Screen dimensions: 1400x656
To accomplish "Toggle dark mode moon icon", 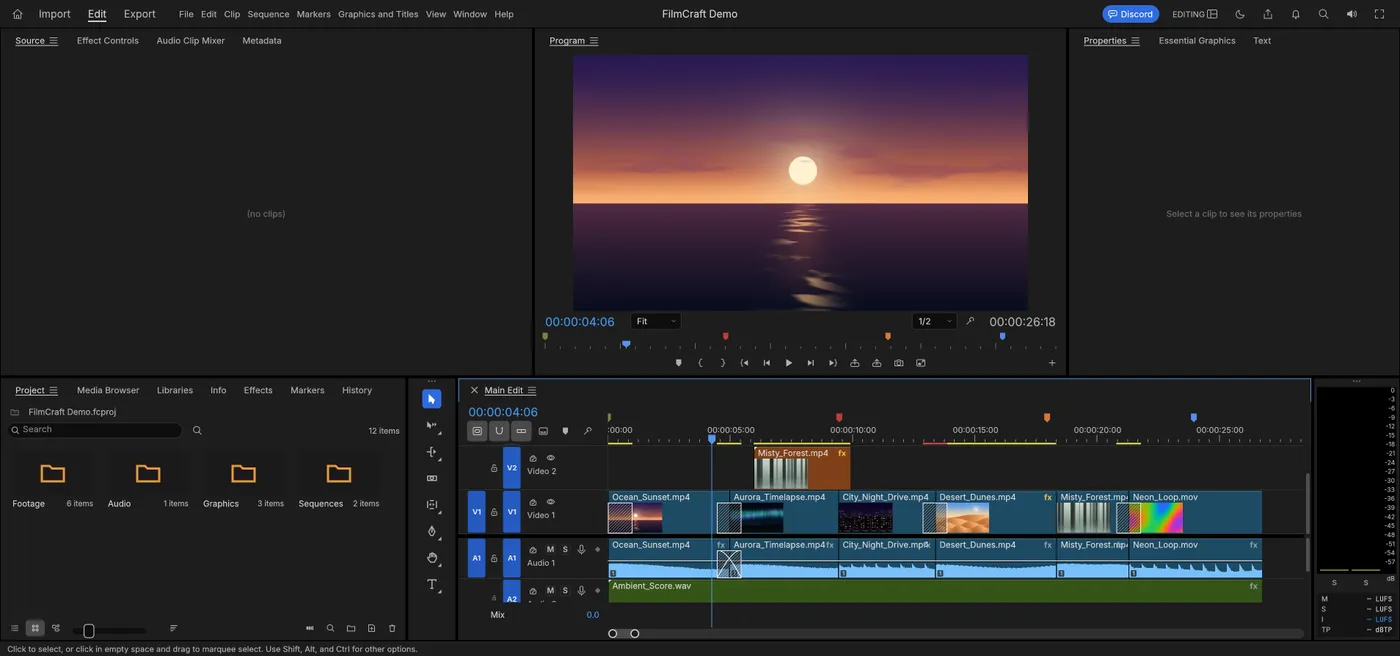I will click(1240, 14).
